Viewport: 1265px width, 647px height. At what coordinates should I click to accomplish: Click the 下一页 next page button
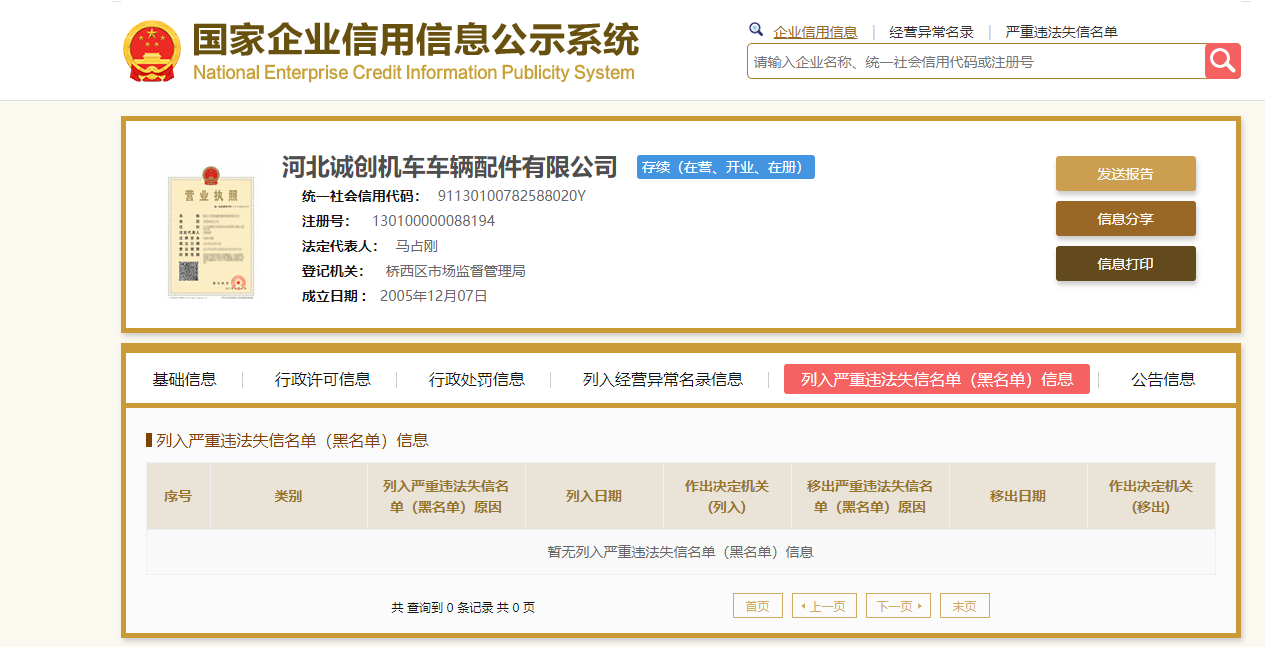coord(898,606)
